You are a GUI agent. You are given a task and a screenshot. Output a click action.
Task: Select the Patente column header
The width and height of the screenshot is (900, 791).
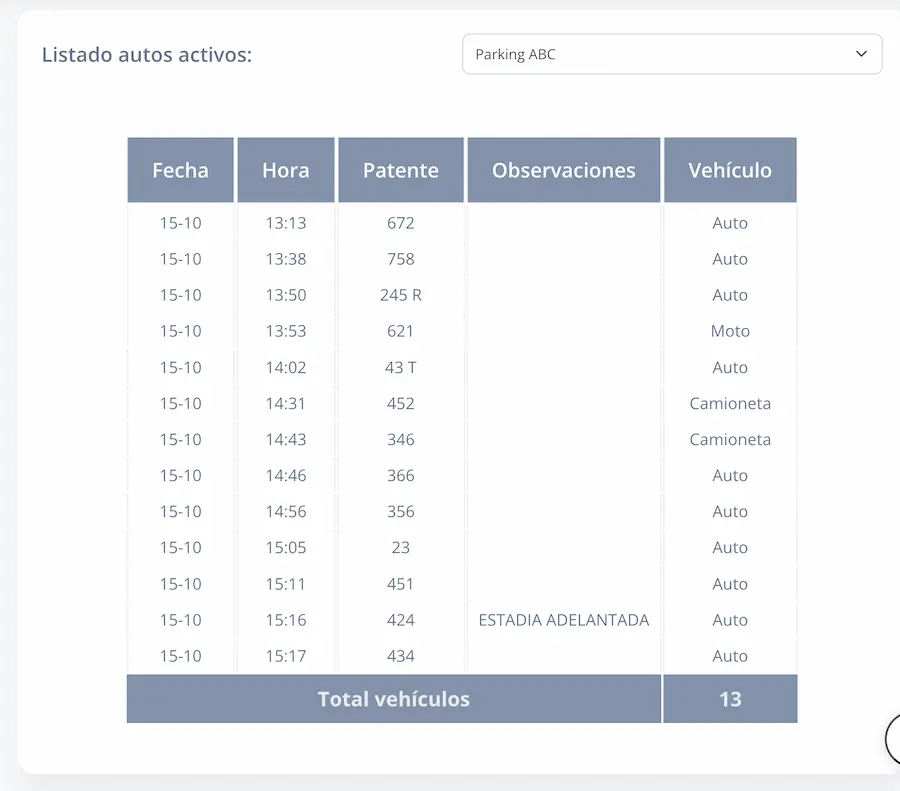click(x=400, y=170)
